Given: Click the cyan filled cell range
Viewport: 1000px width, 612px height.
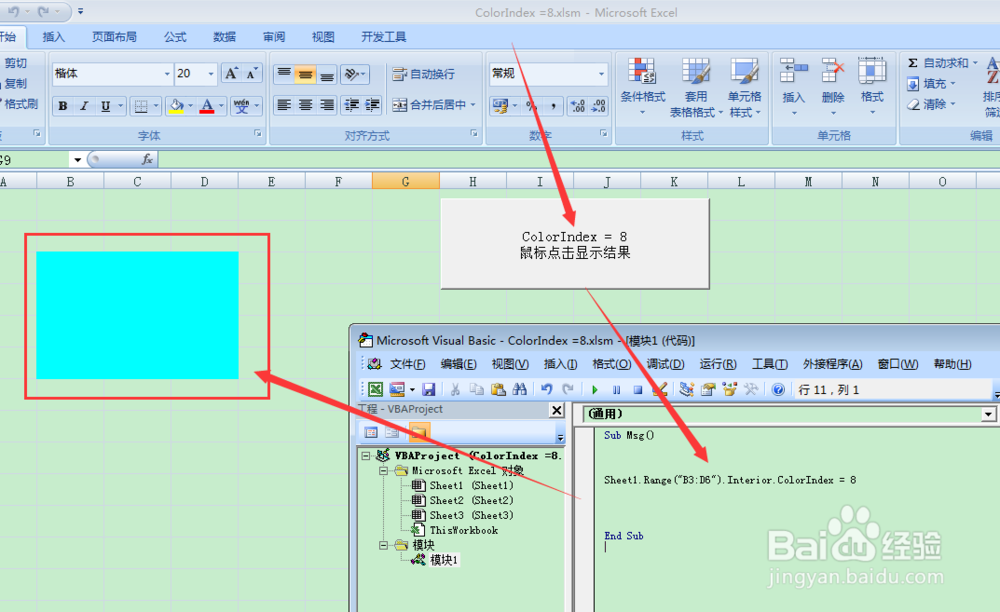Looking at the screenshot, I should 137,315.
